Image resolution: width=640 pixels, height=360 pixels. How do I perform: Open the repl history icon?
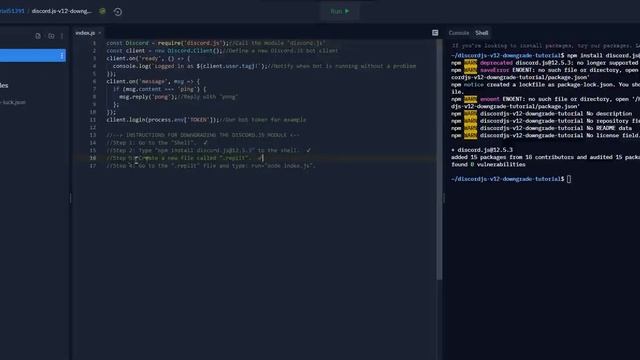point(118,12)
